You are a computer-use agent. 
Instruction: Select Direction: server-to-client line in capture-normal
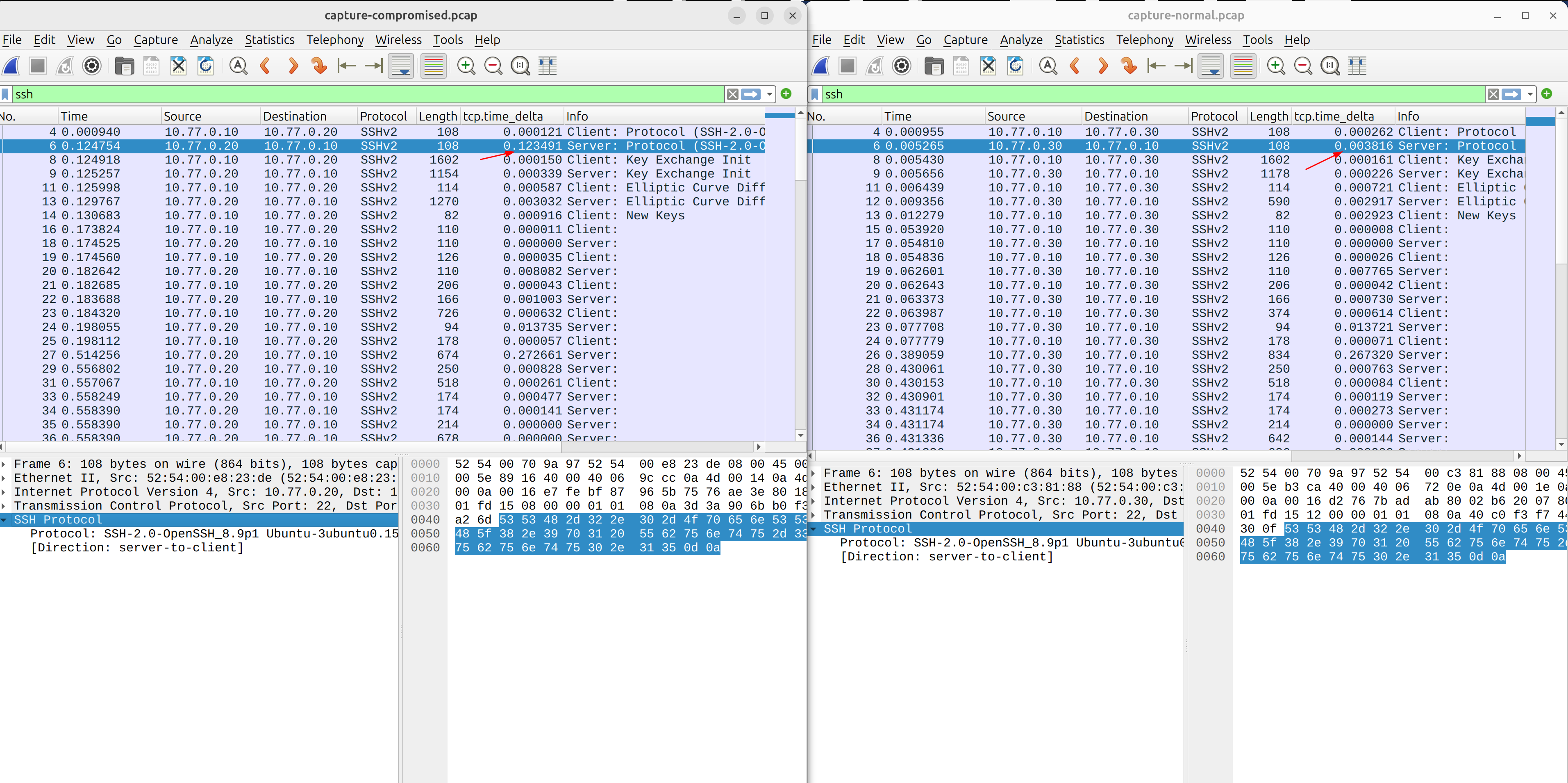(947, 557)
